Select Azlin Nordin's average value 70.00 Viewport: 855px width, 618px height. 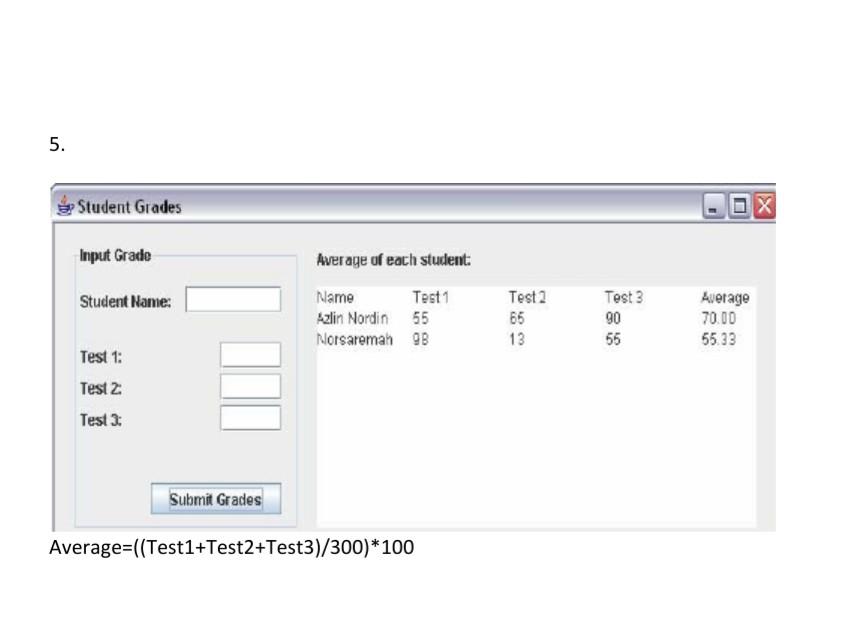tap(718, 317)
